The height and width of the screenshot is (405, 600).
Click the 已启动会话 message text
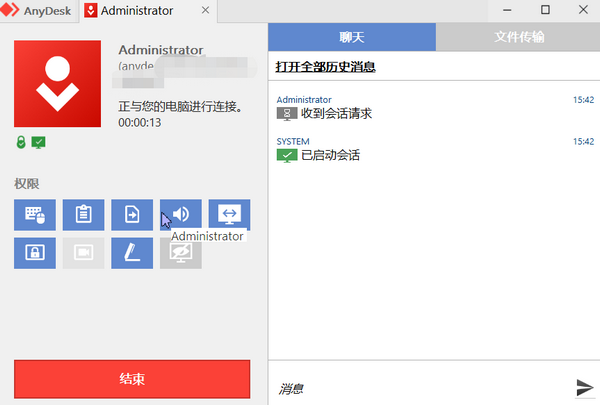[331, 155]
